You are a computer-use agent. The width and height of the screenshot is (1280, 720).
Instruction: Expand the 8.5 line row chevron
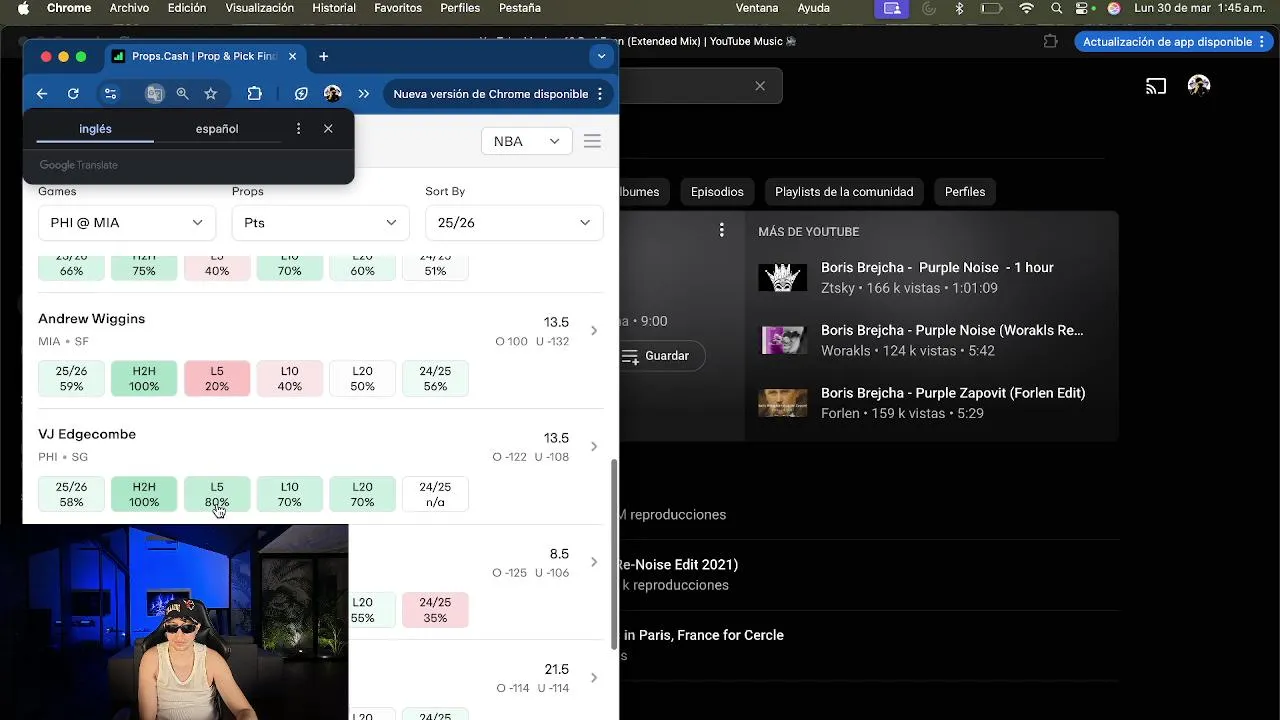tap(593, 562)
